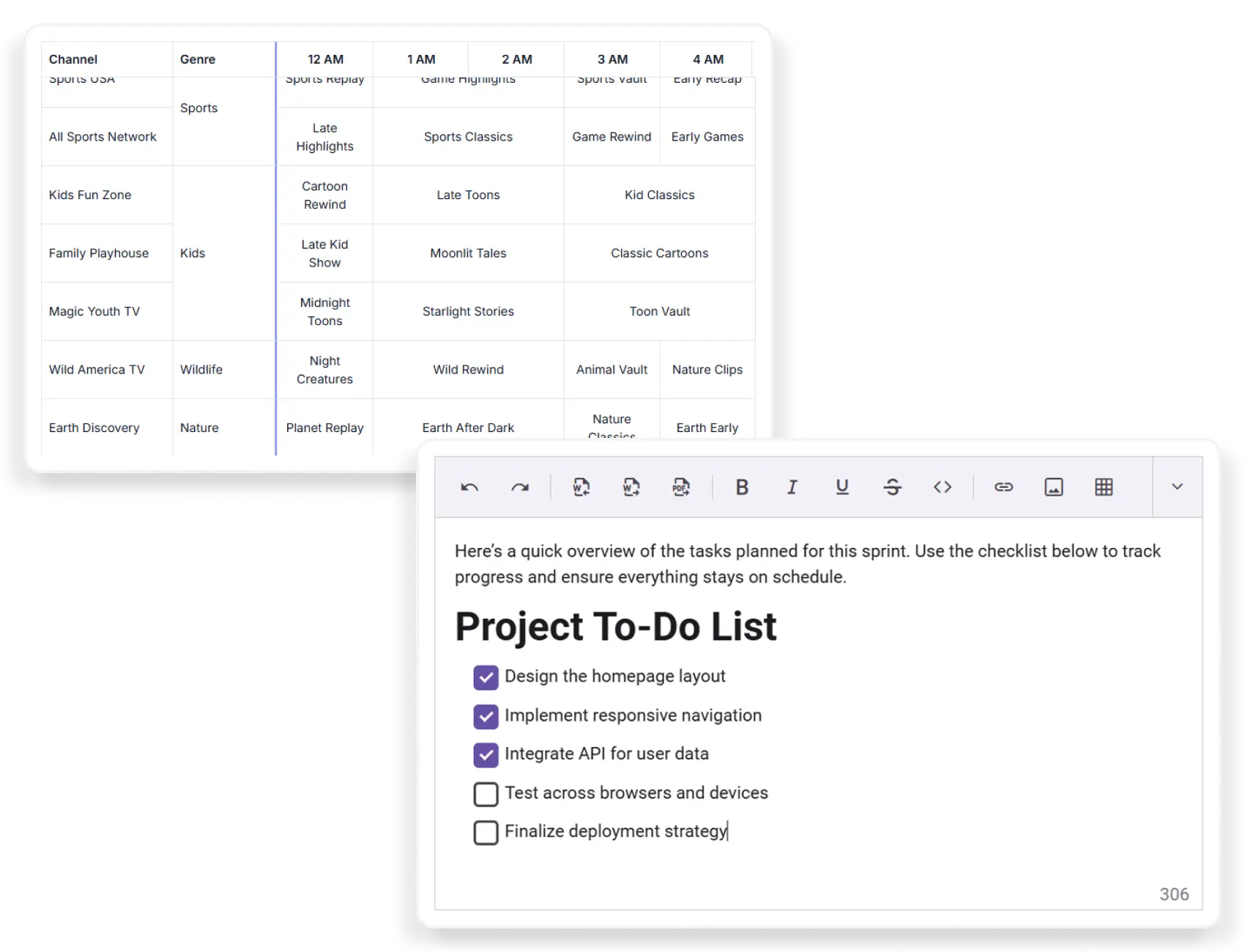Click the 'Early Games' program cell
1245x952 pixels.
707,137
